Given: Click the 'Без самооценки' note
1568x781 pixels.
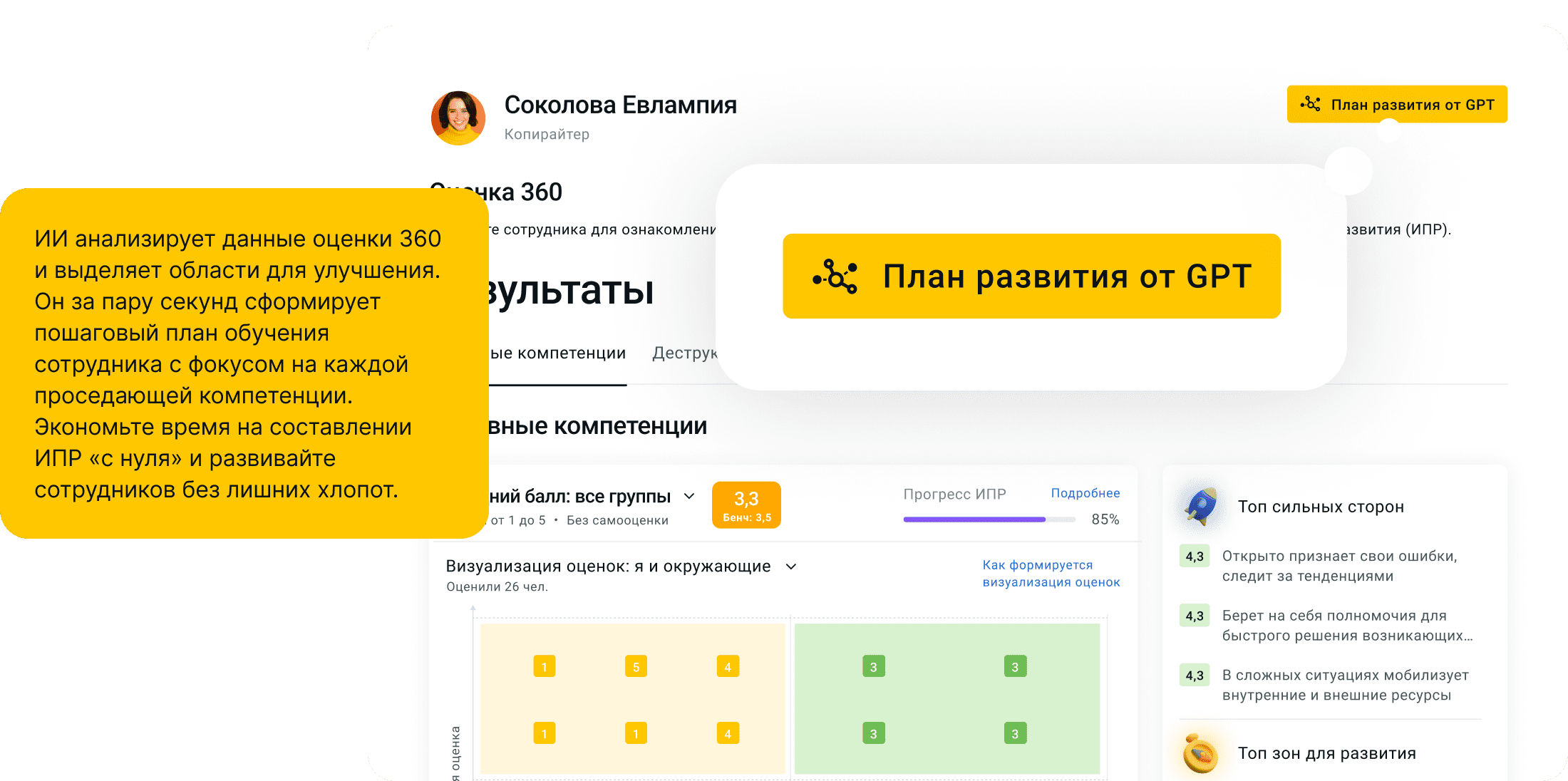Looking at the screenshot, I should tap(617, 520).
